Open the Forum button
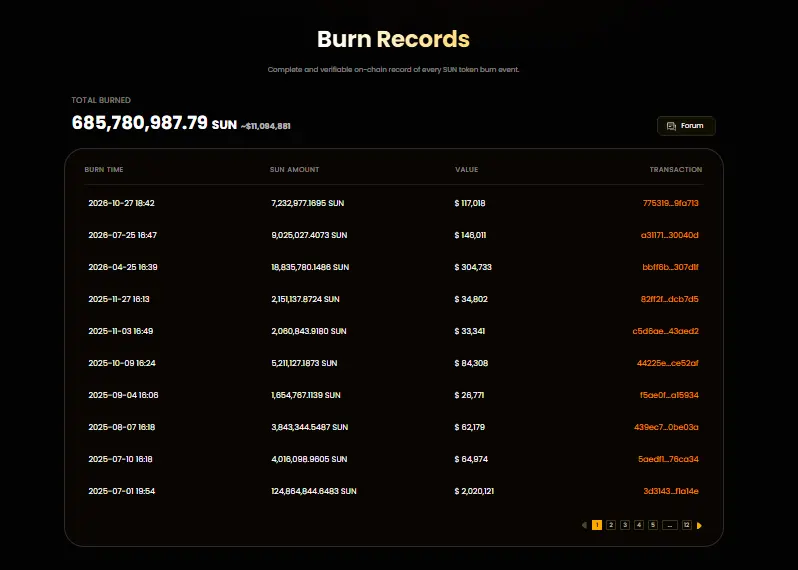Viewport: 798px width, 570px height. click(686, 126)
